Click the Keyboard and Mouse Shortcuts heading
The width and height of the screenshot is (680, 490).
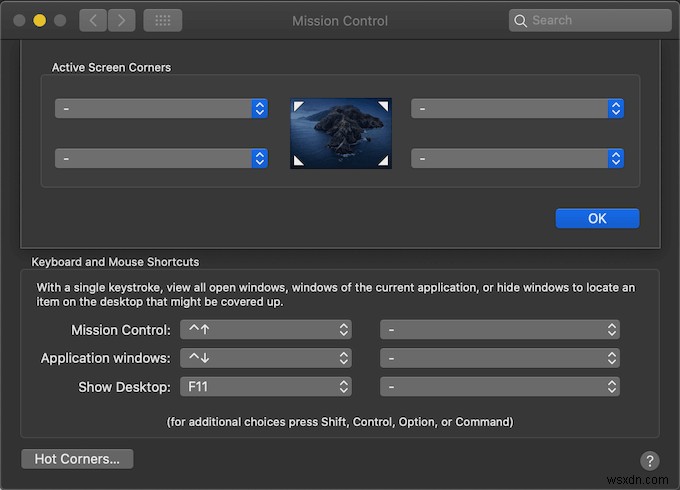[115, 262]
